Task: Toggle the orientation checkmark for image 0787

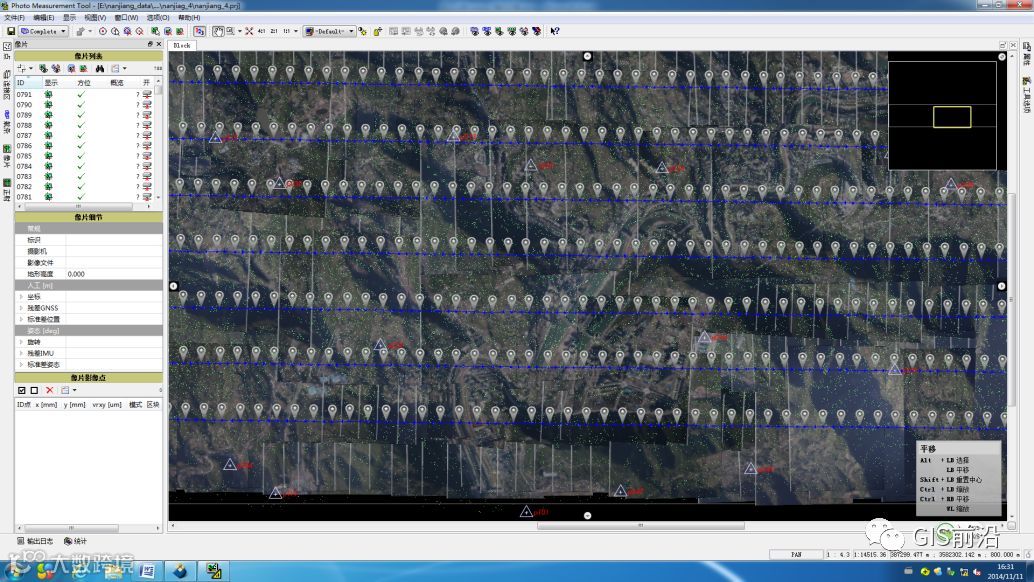Action: pyautogui.click(x=81, y=135)
